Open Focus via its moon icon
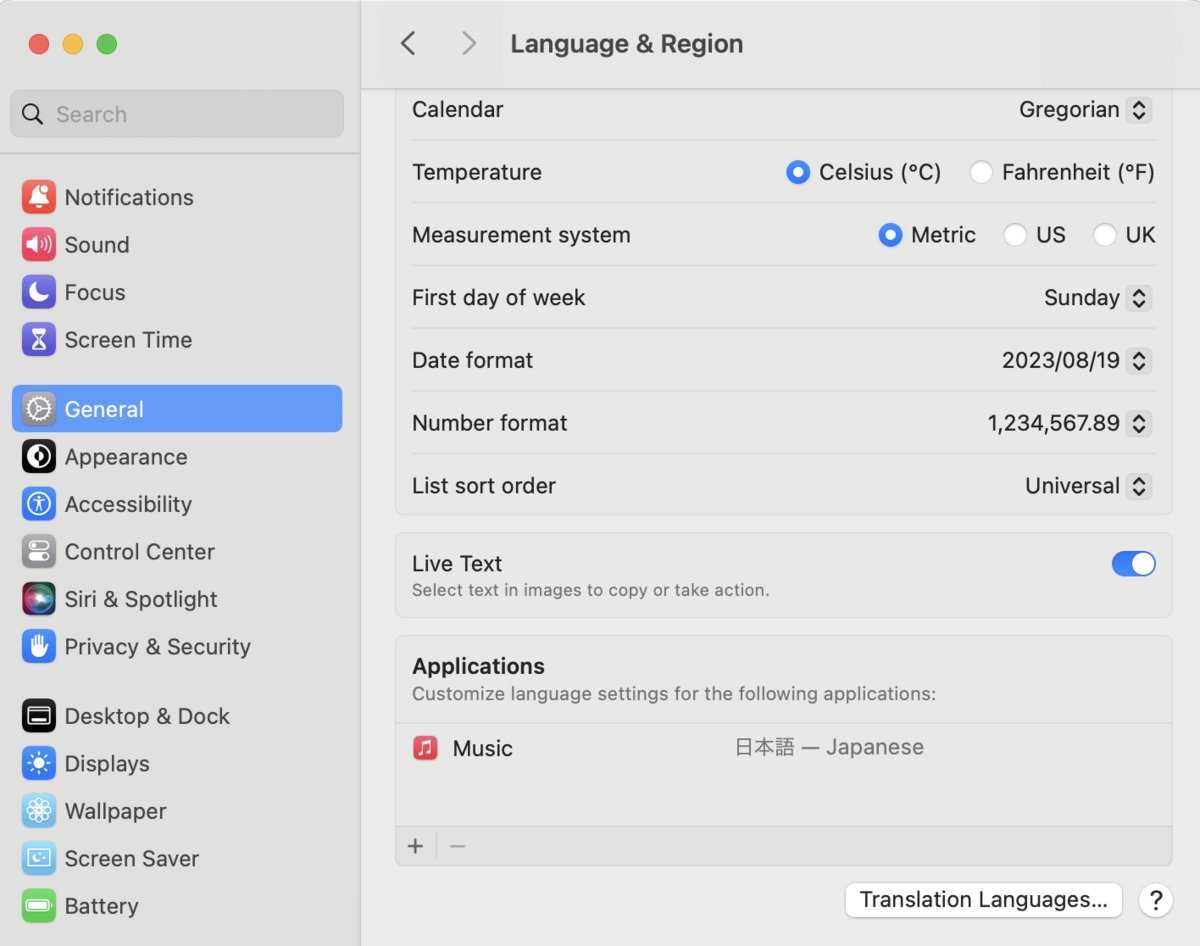 coord(39,292)
